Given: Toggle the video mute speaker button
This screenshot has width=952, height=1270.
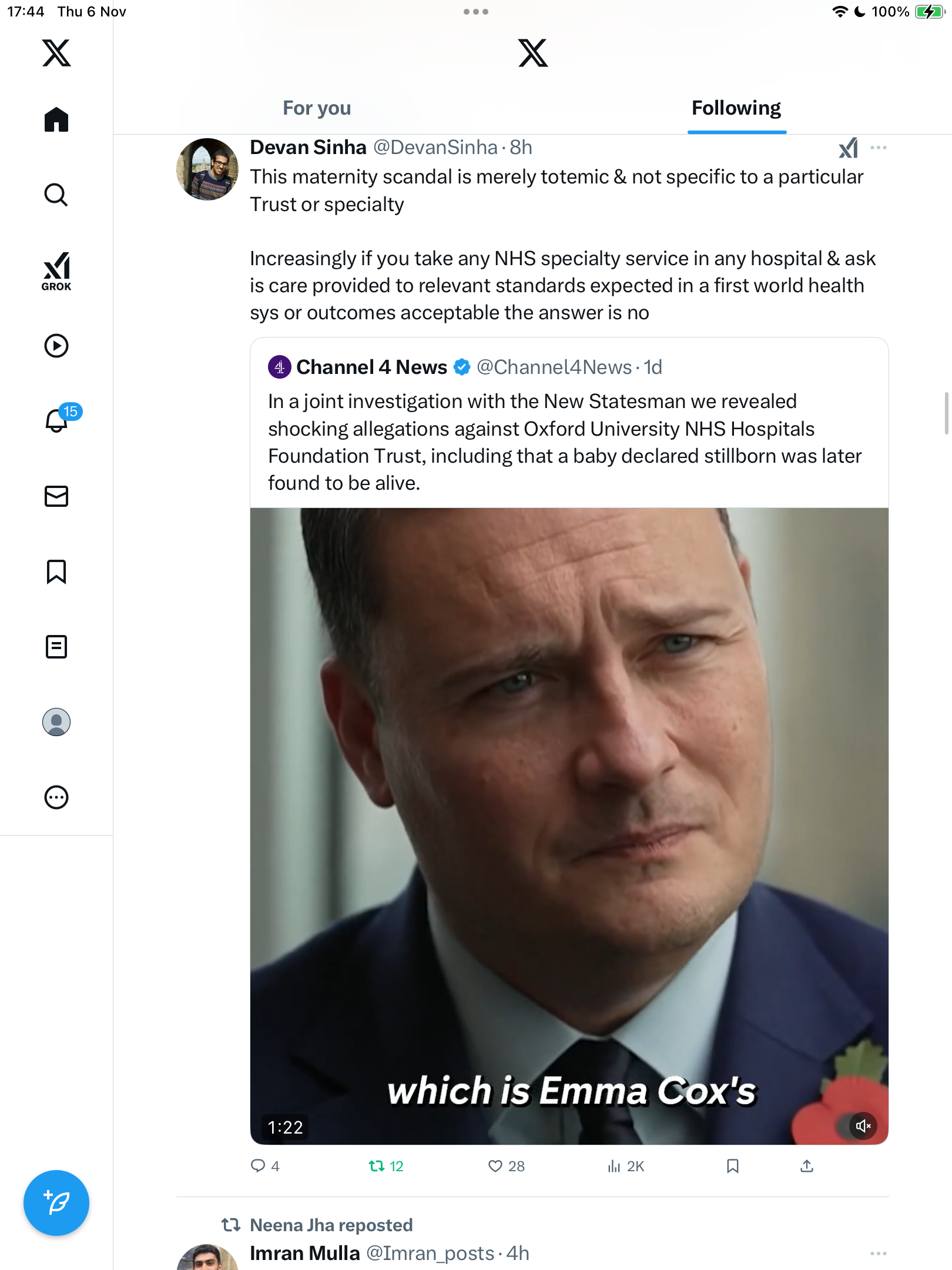Looking at the screenshot, I should [863, 1126].
